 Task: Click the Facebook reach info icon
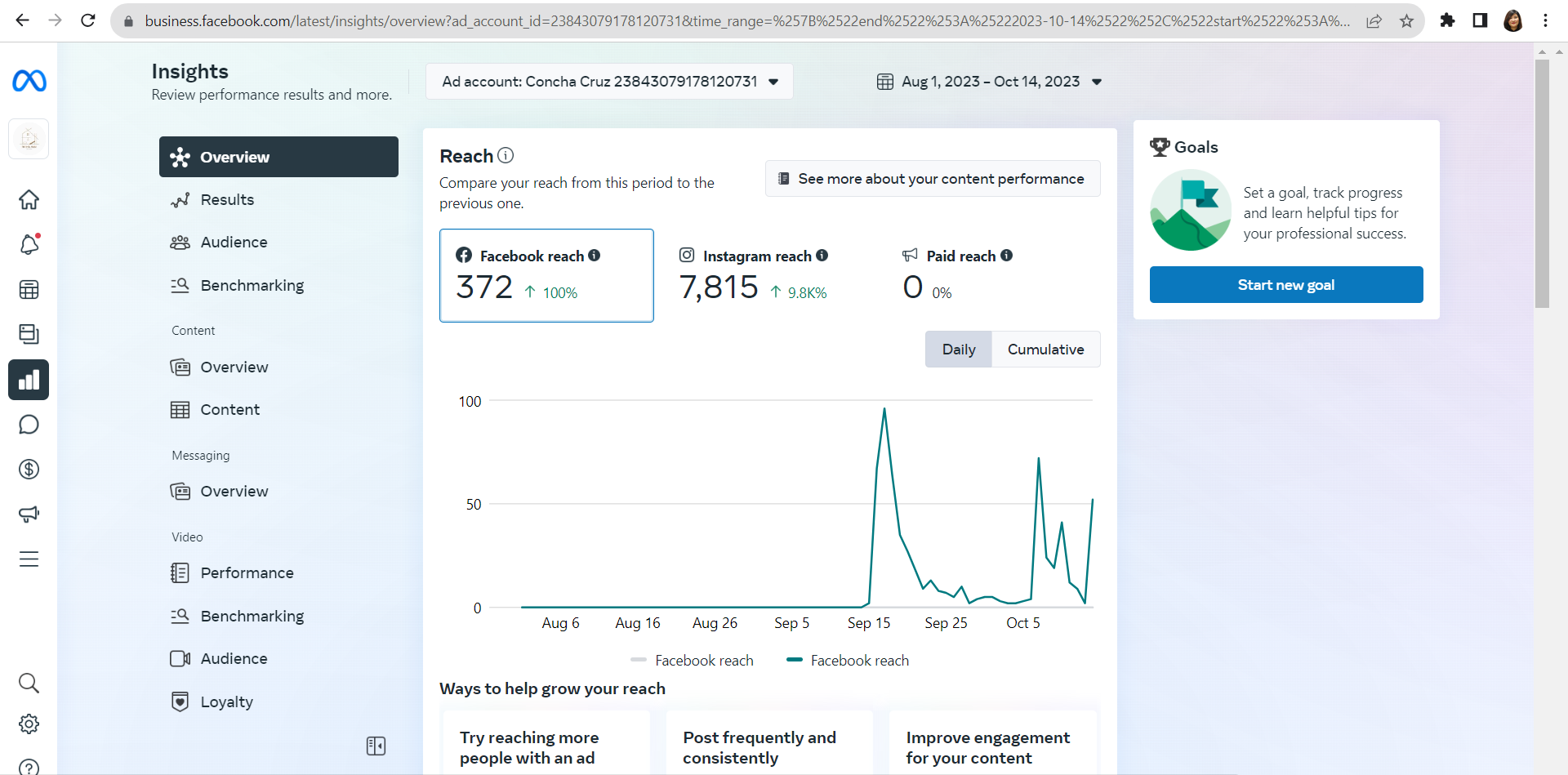pos(595,256)
